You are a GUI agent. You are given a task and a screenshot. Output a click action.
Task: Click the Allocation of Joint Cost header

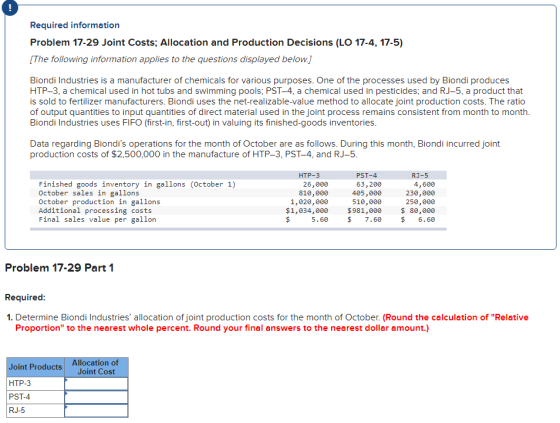(x=96, y=367)
